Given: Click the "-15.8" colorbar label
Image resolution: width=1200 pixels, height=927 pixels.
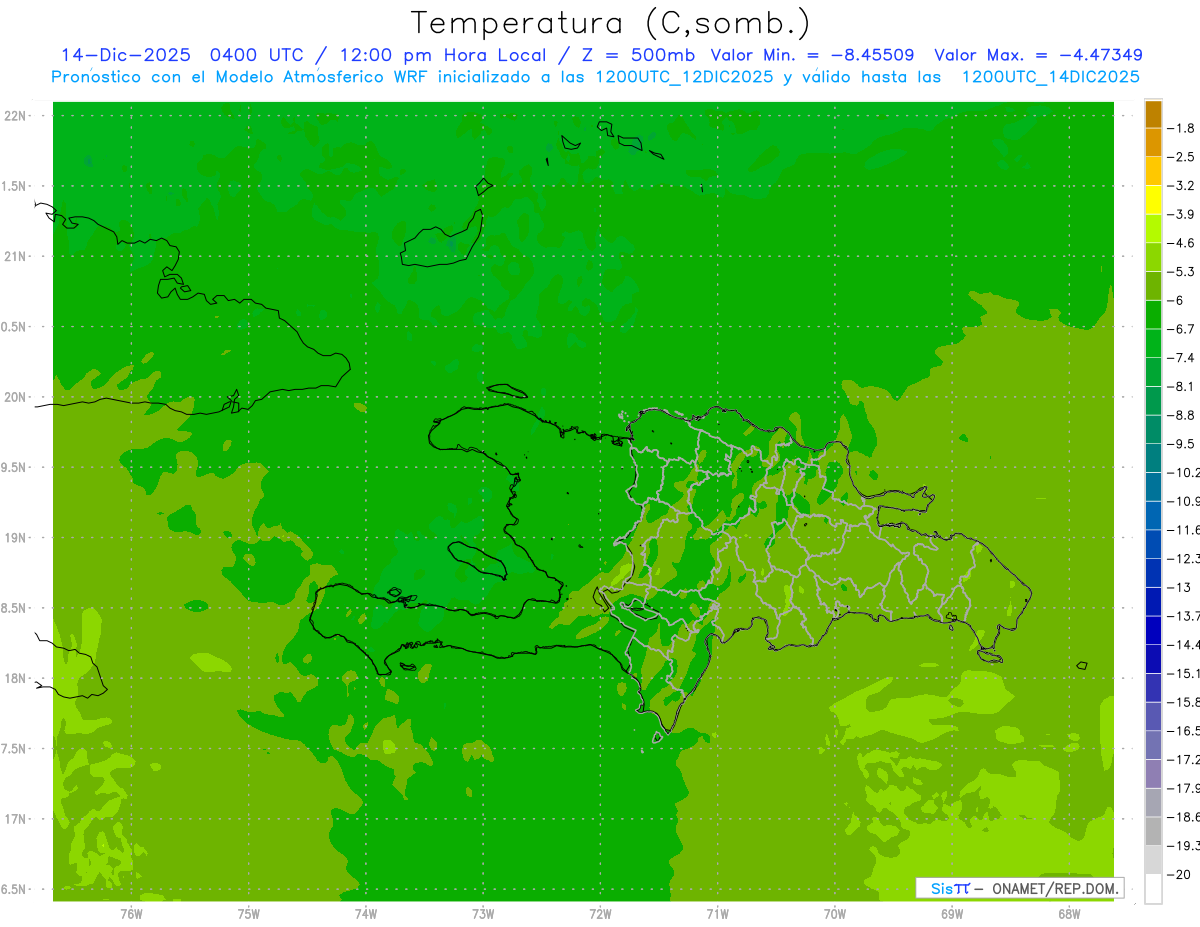Looking at the screenshot, I should [1184, 702].
